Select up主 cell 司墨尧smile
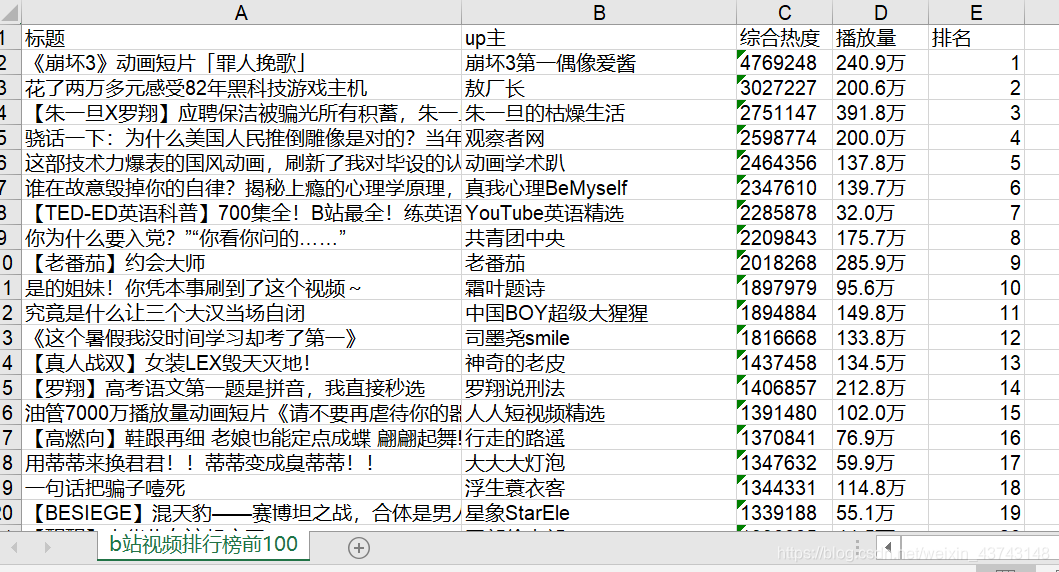The image size is (1059, 572). pyautogui.click(x=599, y=338)
